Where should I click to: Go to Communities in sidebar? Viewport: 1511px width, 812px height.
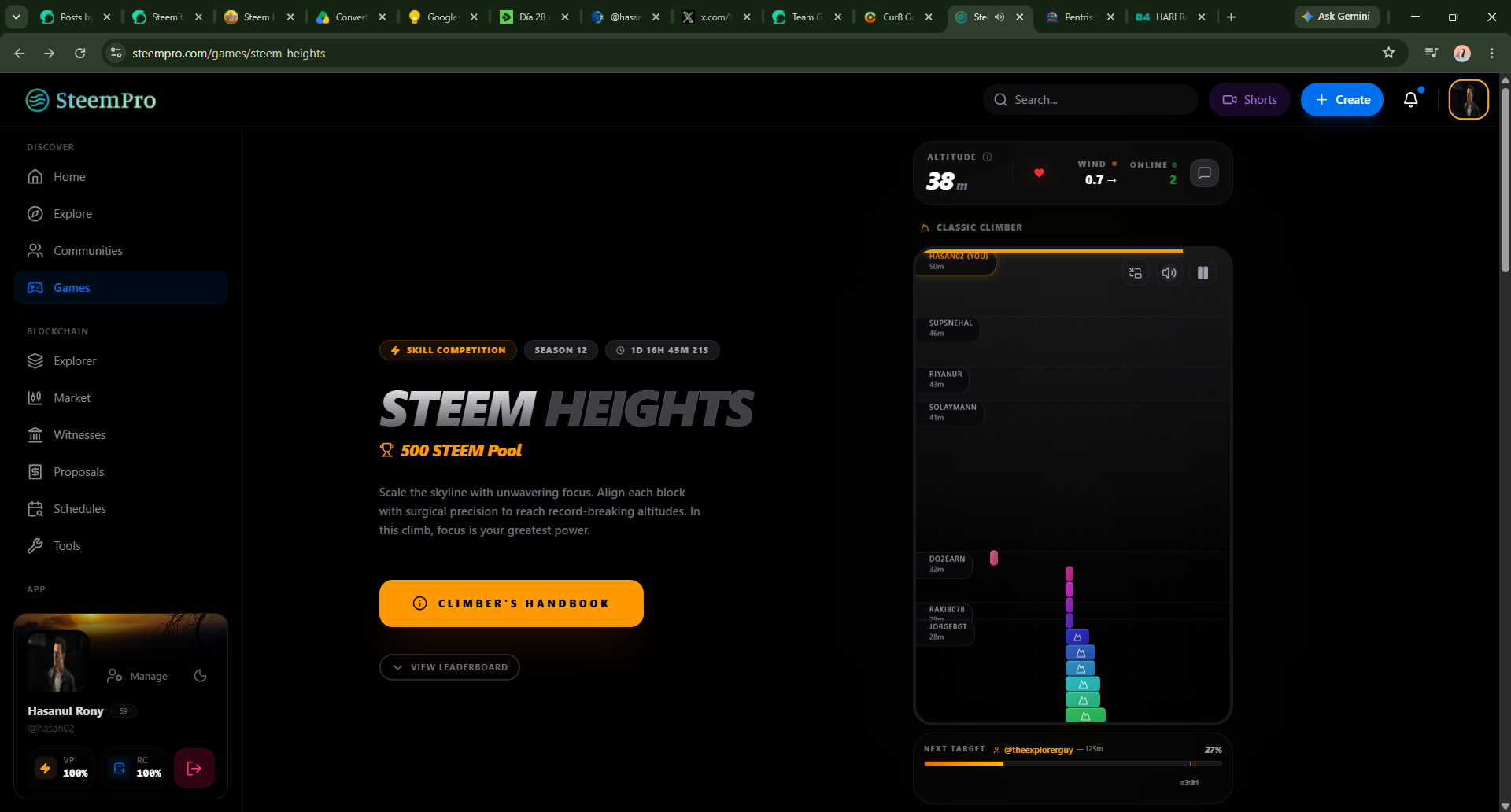(x=120, y=251)
